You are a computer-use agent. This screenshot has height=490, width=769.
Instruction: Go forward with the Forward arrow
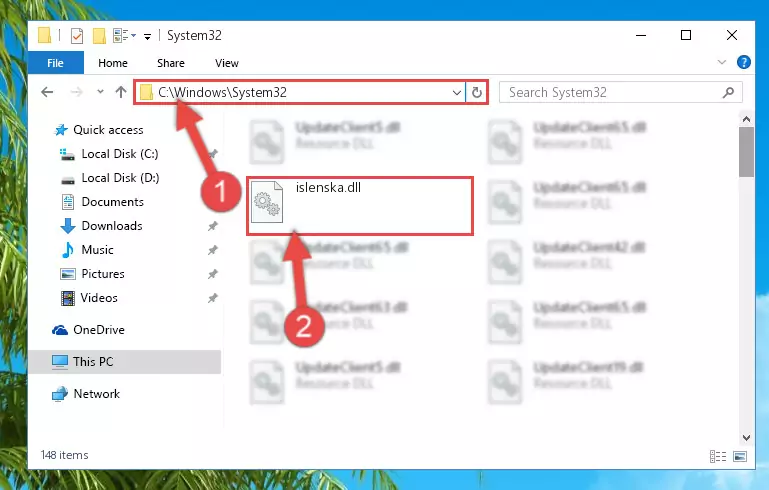76,92
